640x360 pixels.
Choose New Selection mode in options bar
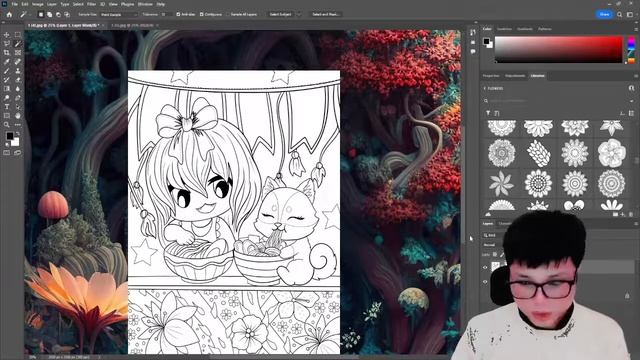coord(40,14)
